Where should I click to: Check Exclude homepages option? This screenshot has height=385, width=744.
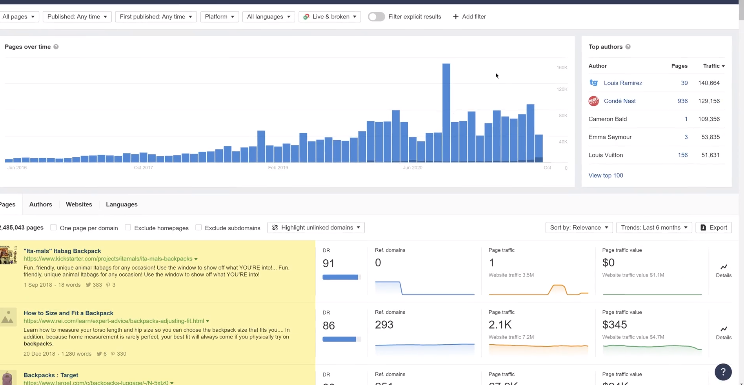tap(128, 227)
